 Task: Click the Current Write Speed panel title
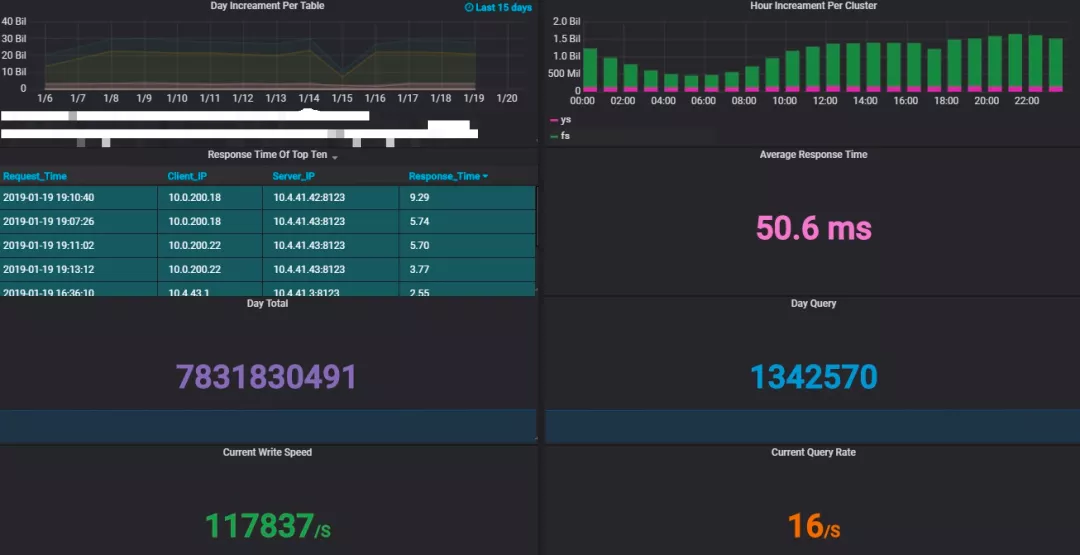tap(267, 452)
